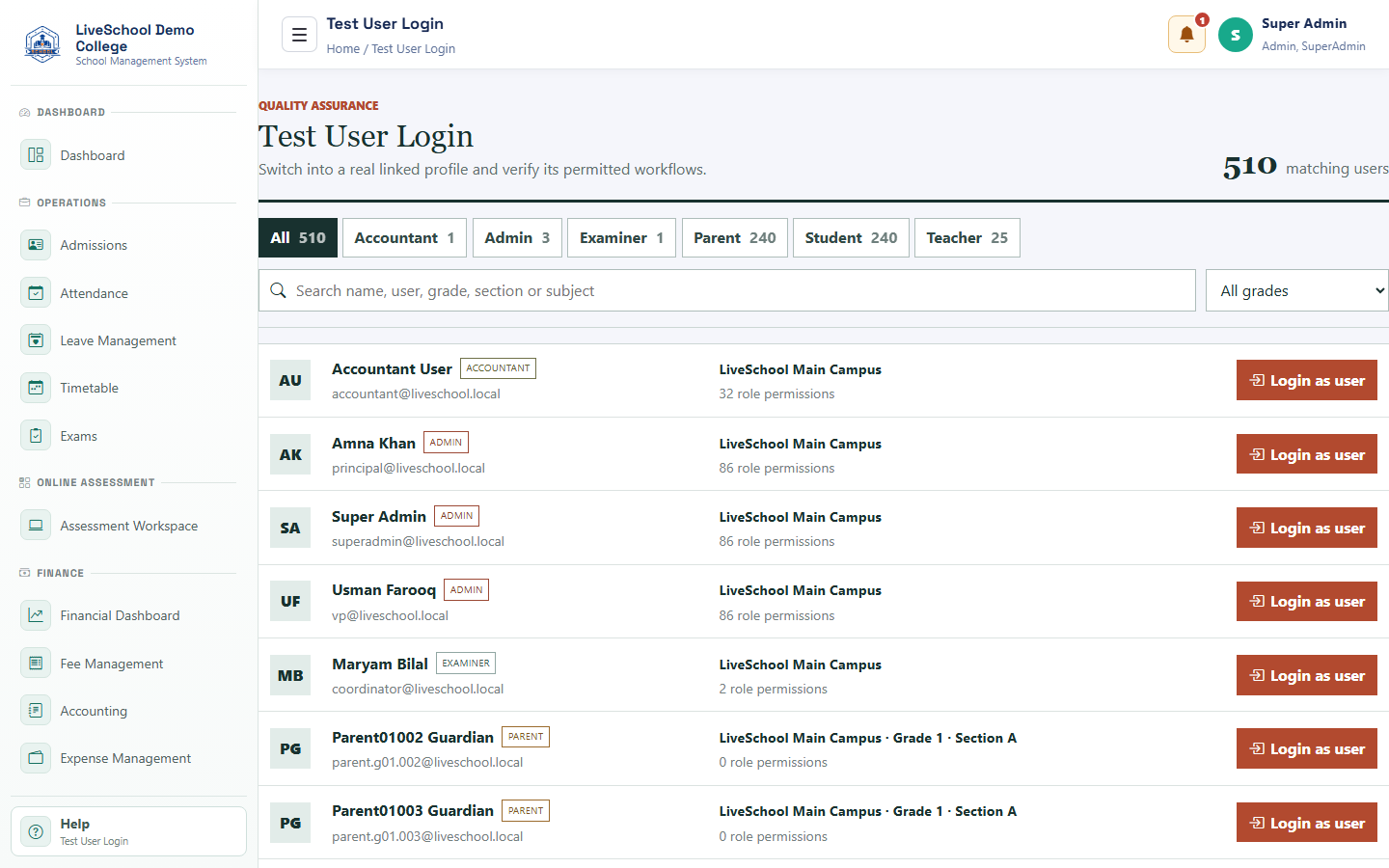Click the Home breadcrumb link
The image size is (1389, 868).
point(342,48)
